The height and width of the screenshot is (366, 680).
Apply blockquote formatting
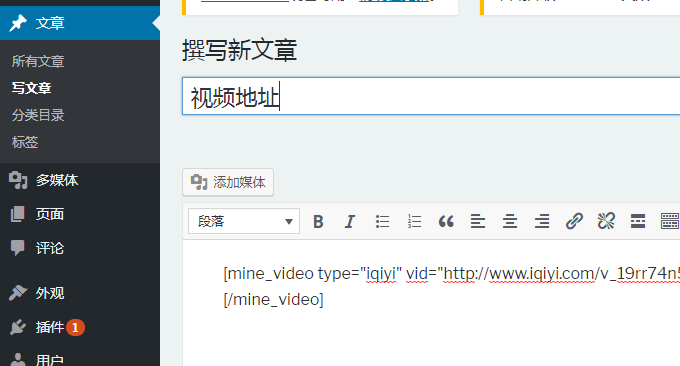tap(446, 222)
